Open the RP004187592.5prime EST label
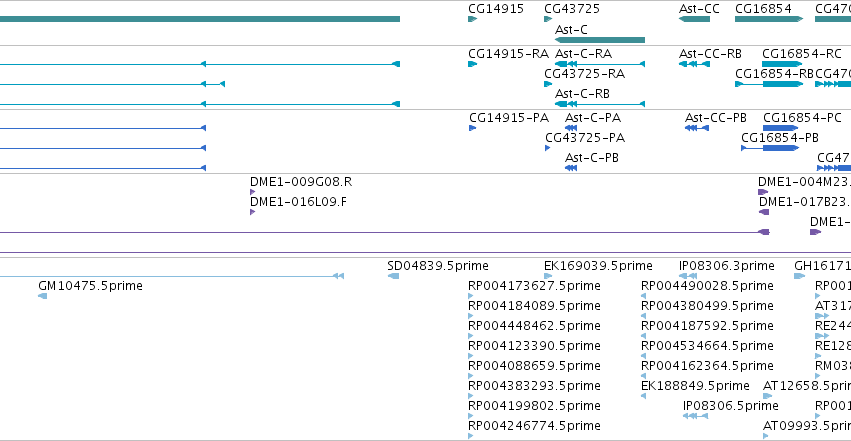Screen dimensions: 851x441 [x=707, y=326]
